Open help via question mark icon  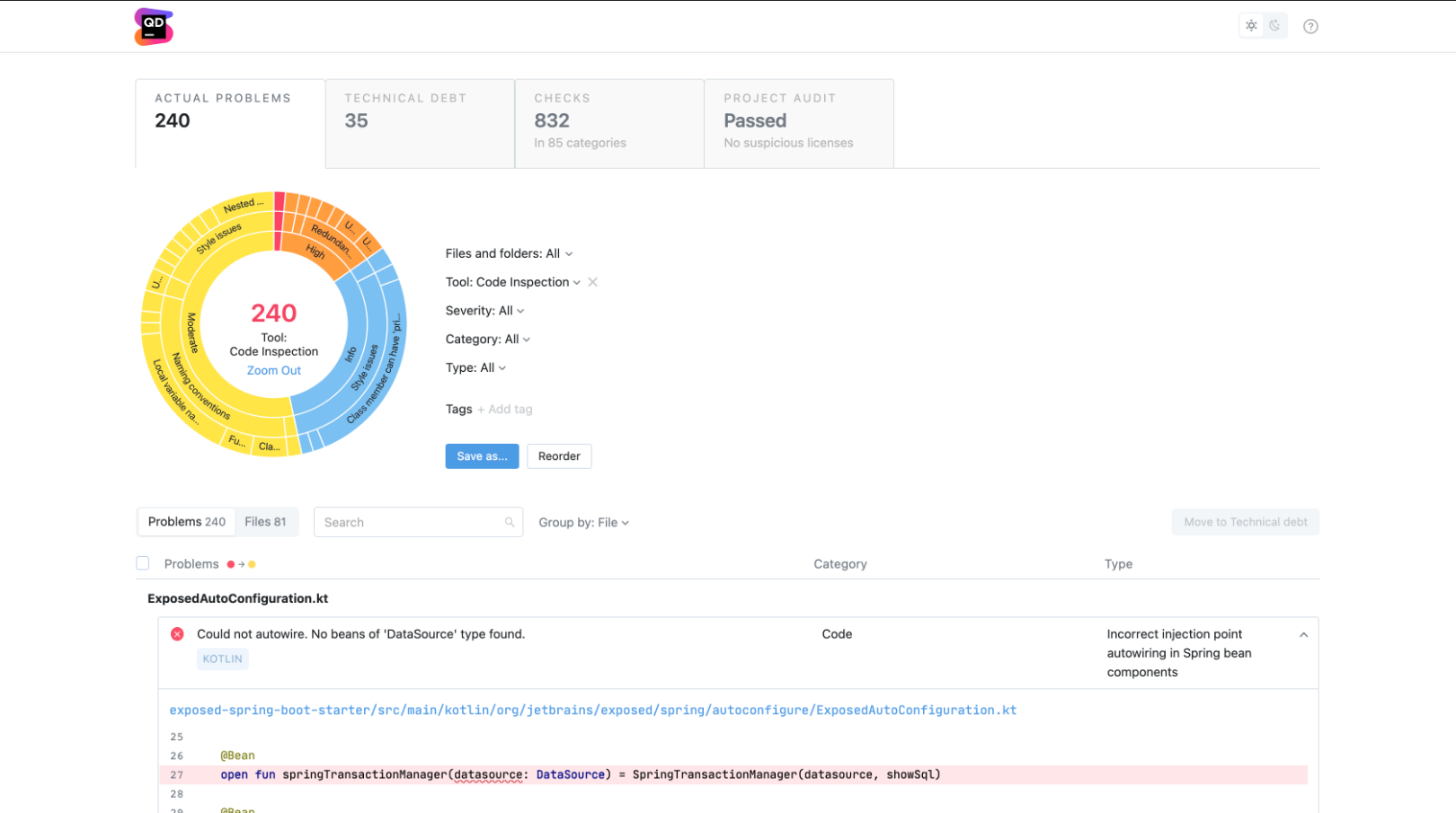pos(1311,26)
